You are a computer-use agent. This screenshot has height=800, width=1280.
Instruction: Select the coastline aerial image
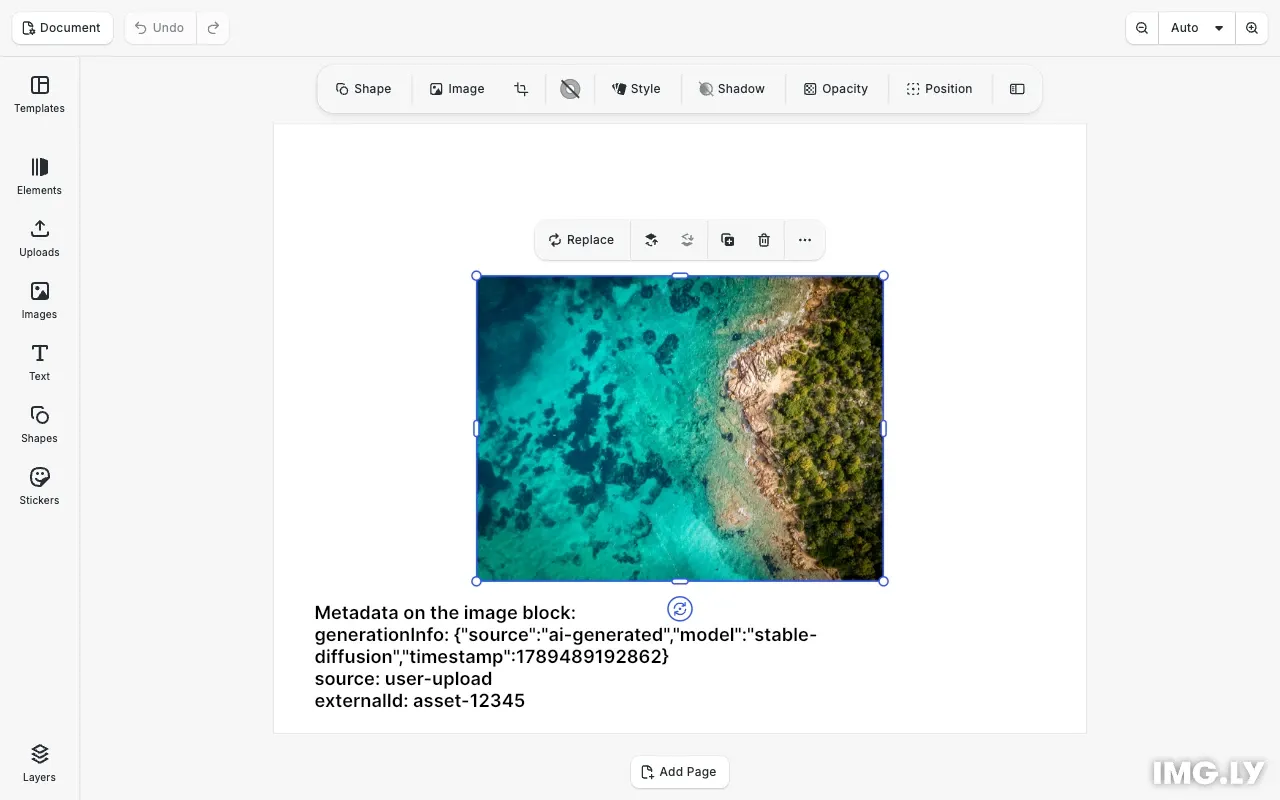(680, 428)
